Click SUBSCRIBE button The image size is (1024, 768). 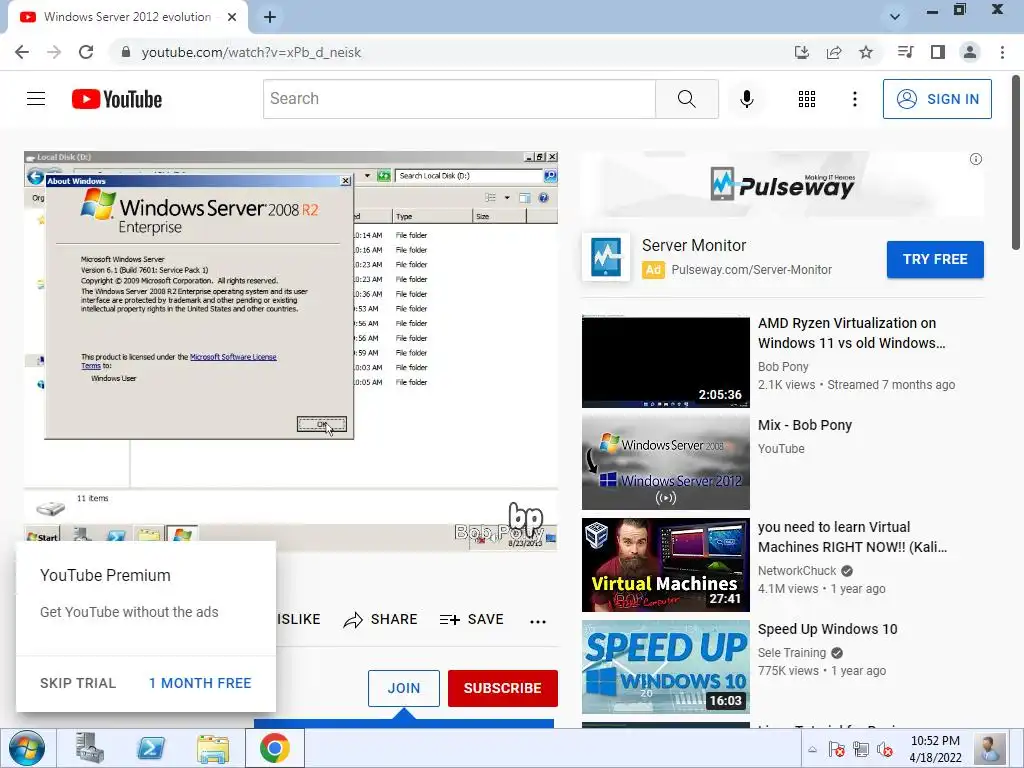(x=502, y=688)
